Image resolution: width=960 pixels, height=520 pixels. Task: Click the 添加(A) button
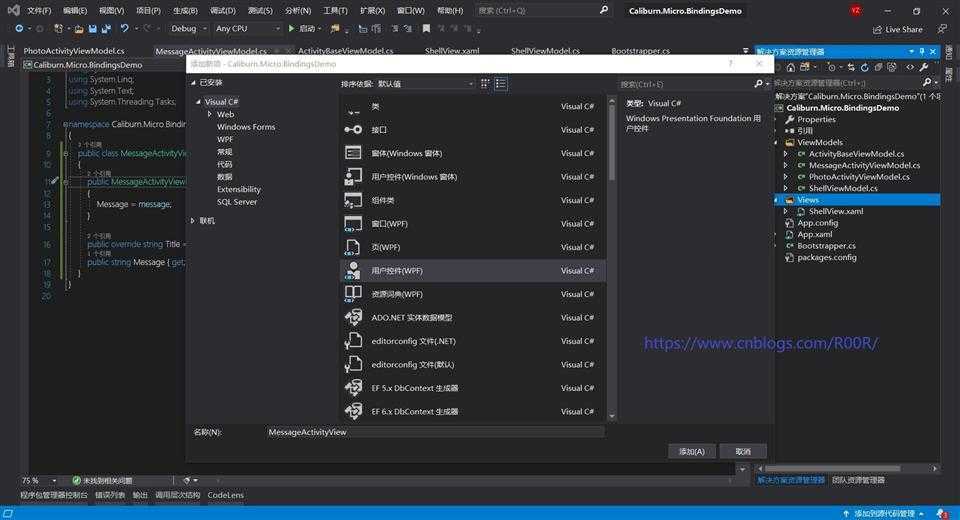click(x=692, y=451)
